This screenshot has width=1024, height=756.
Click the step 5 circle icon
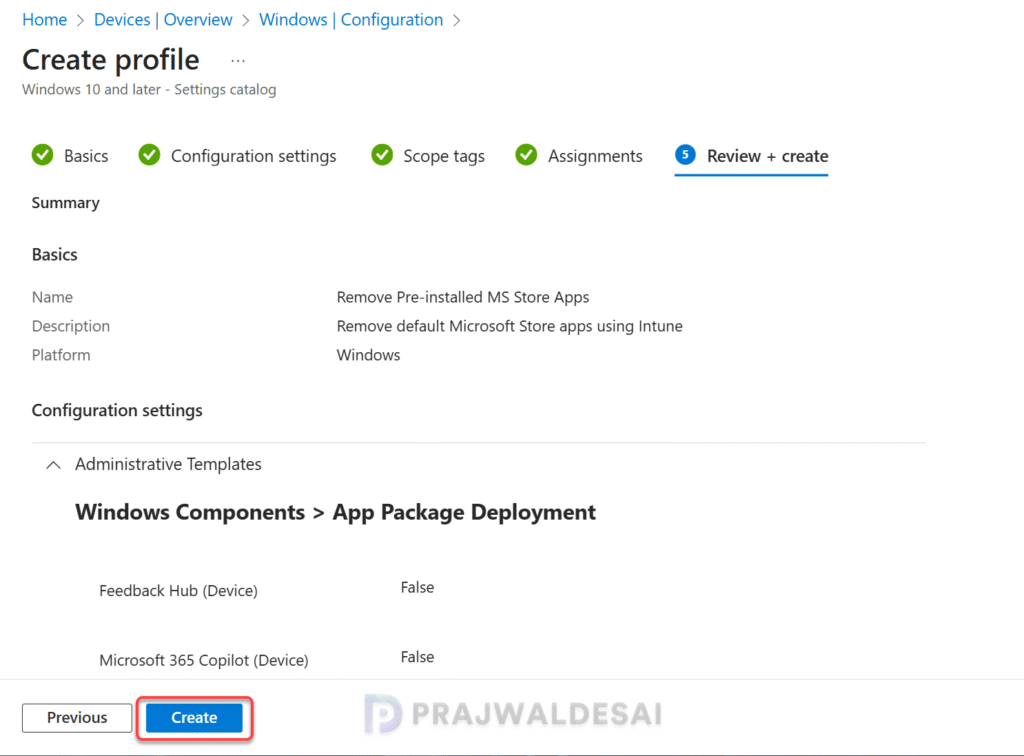pyautogui.click(x=685, y=155)
